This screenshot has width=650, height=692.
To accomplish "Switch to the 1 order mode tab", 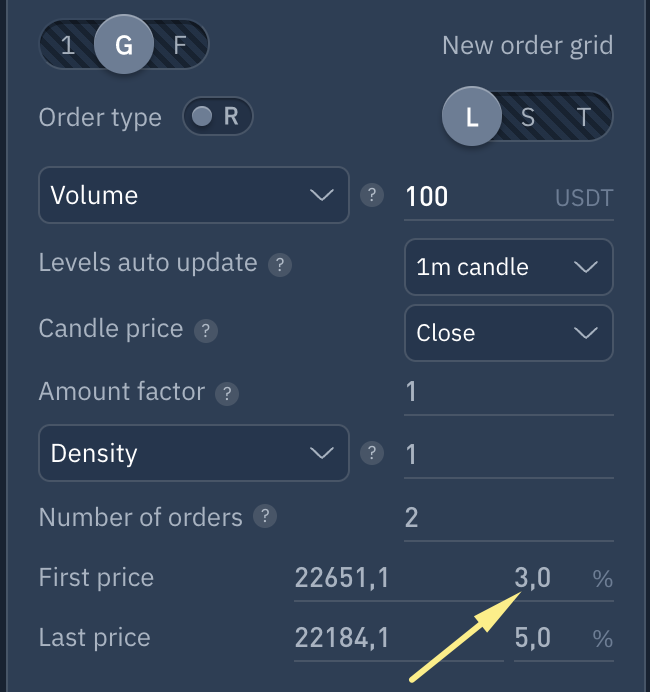I will pos(67,45).
